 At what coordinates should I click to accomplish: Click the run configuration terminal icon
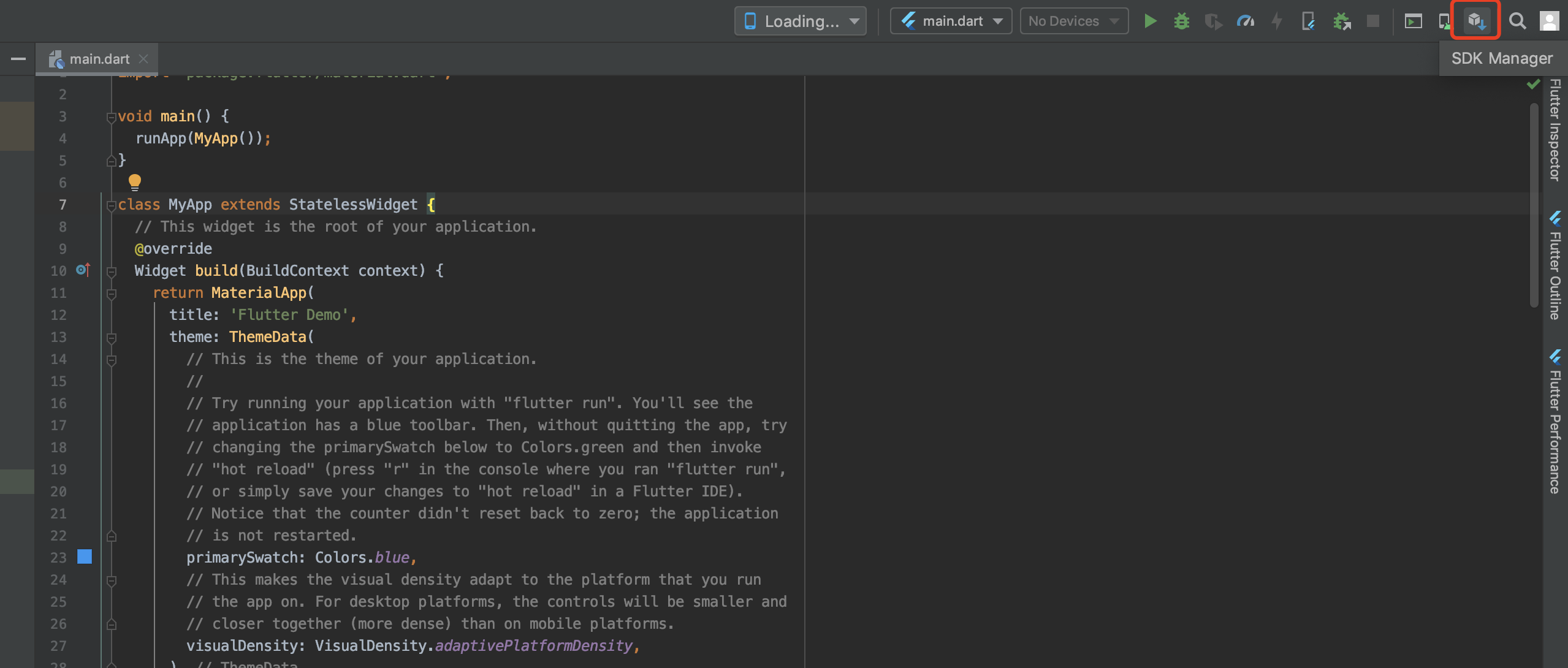[1413, 21]
